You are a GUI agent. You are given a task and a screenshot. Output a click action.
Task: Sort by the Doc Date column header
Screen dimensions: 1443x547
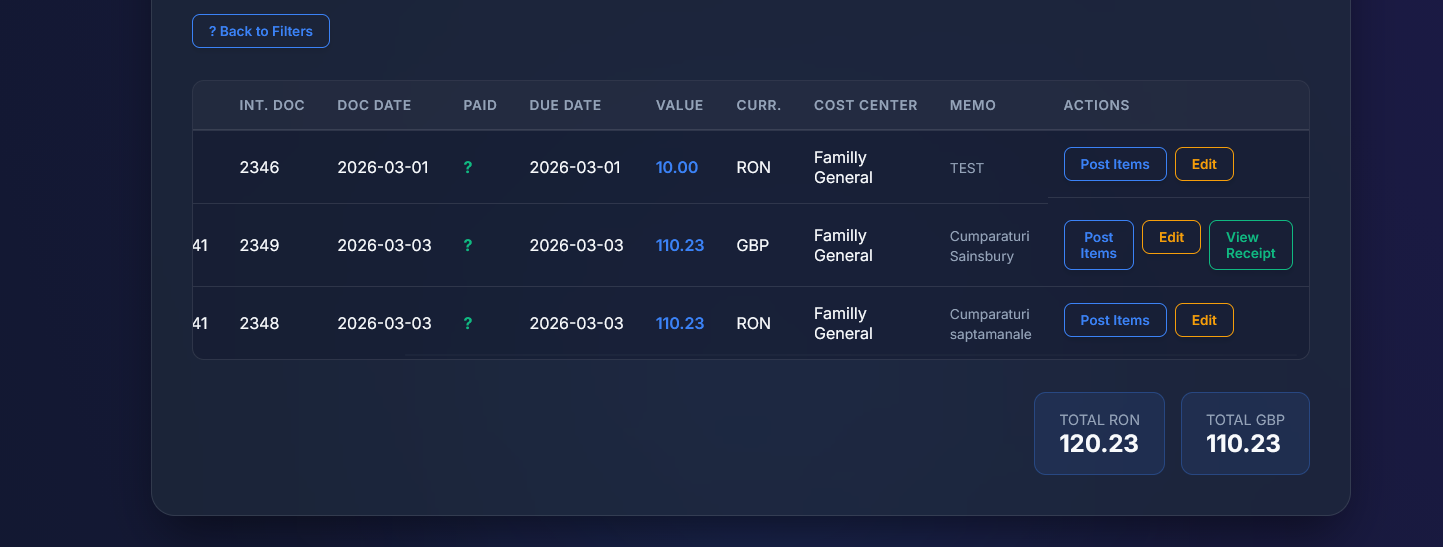374,105
